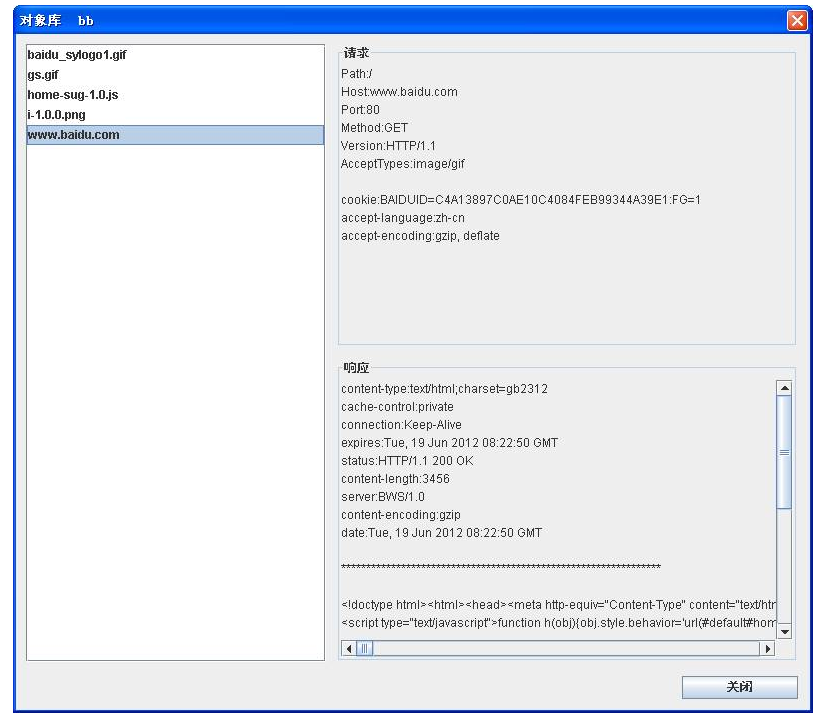Select the gs.gif entry
Viewport: 823px width, 718px height.
44,75
